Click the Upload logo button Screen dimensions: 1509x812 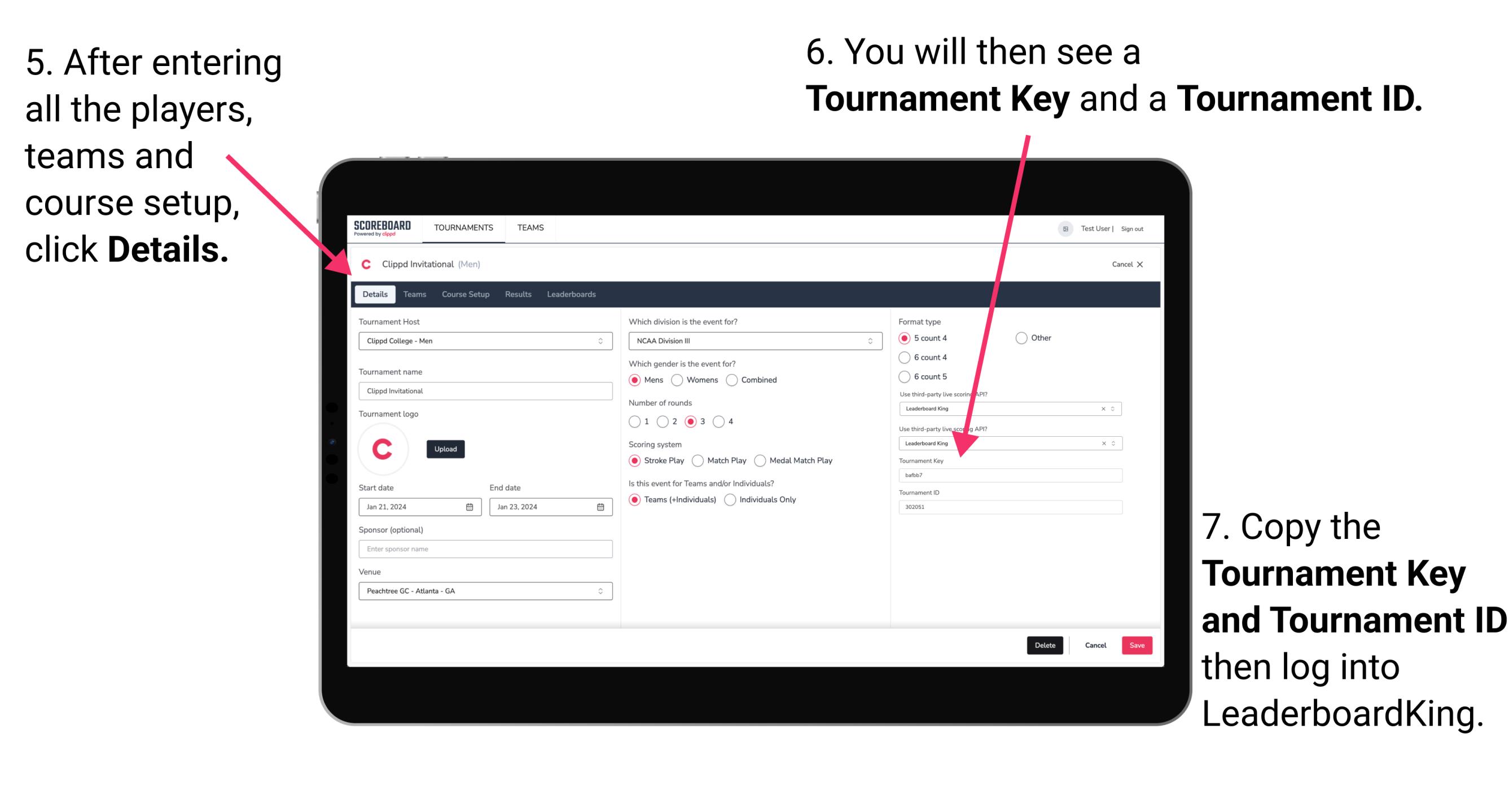(446, 449)
